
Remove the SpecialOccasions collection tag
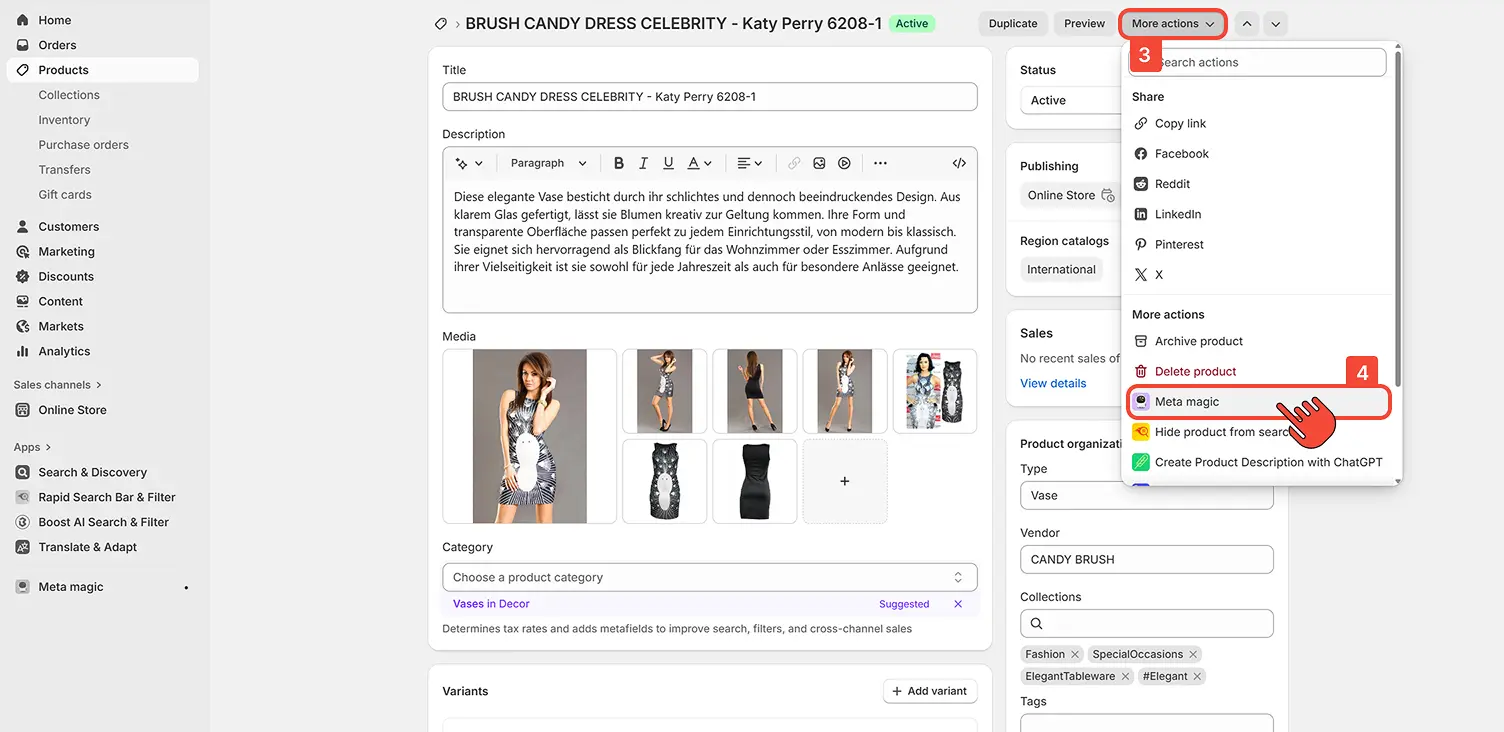(x=1193, y=654)
